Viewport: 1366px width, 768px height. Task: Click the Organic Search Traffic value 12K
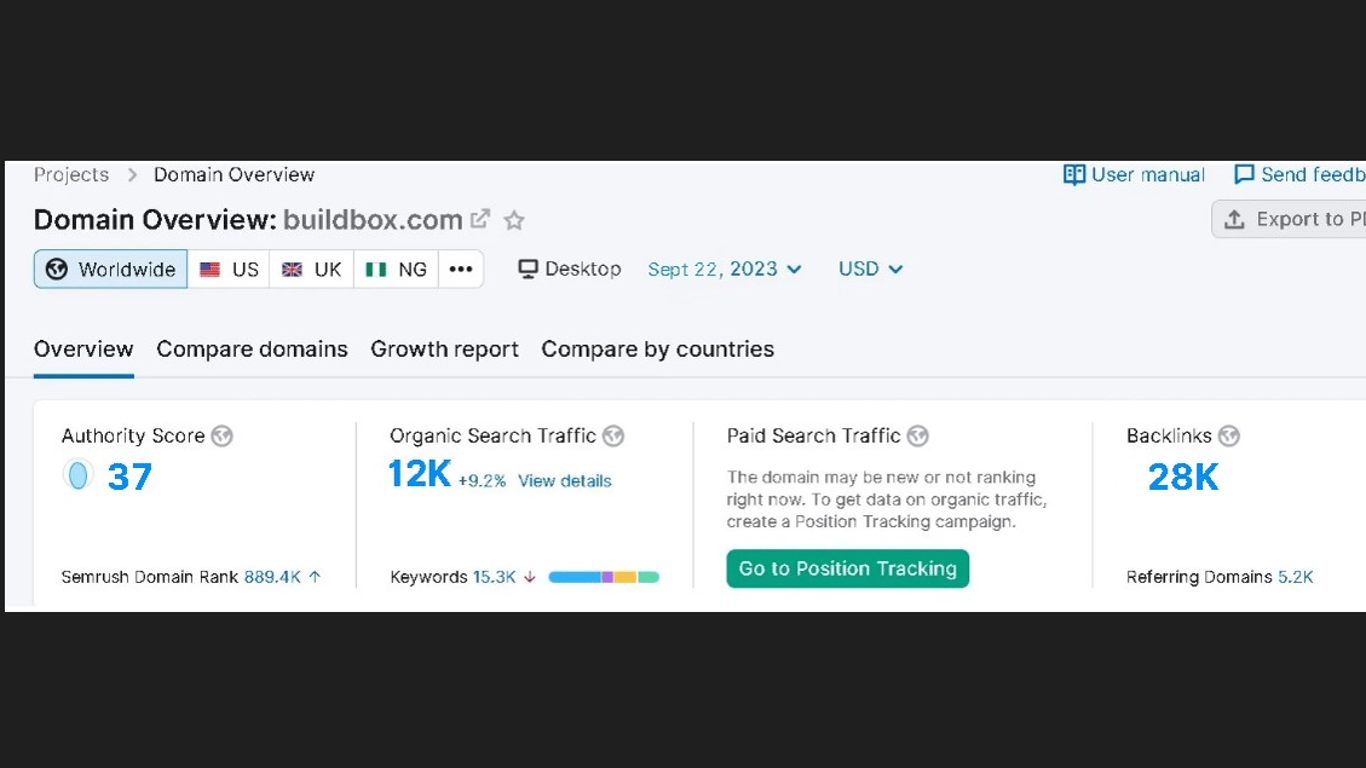click(x=420, y=474)
